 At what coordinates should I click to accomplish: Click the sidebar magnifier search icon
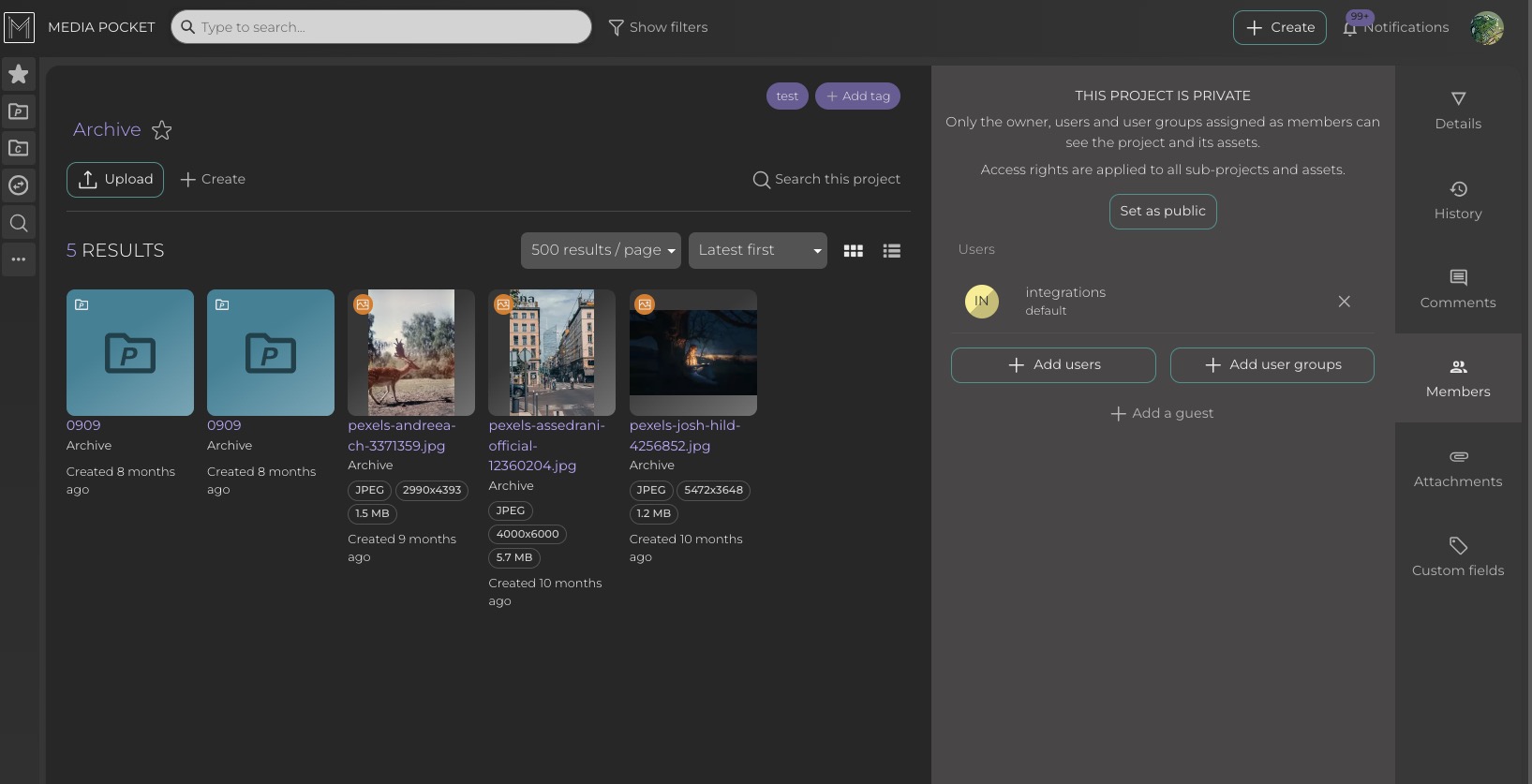pyautogui.click(x=19, y=223)
